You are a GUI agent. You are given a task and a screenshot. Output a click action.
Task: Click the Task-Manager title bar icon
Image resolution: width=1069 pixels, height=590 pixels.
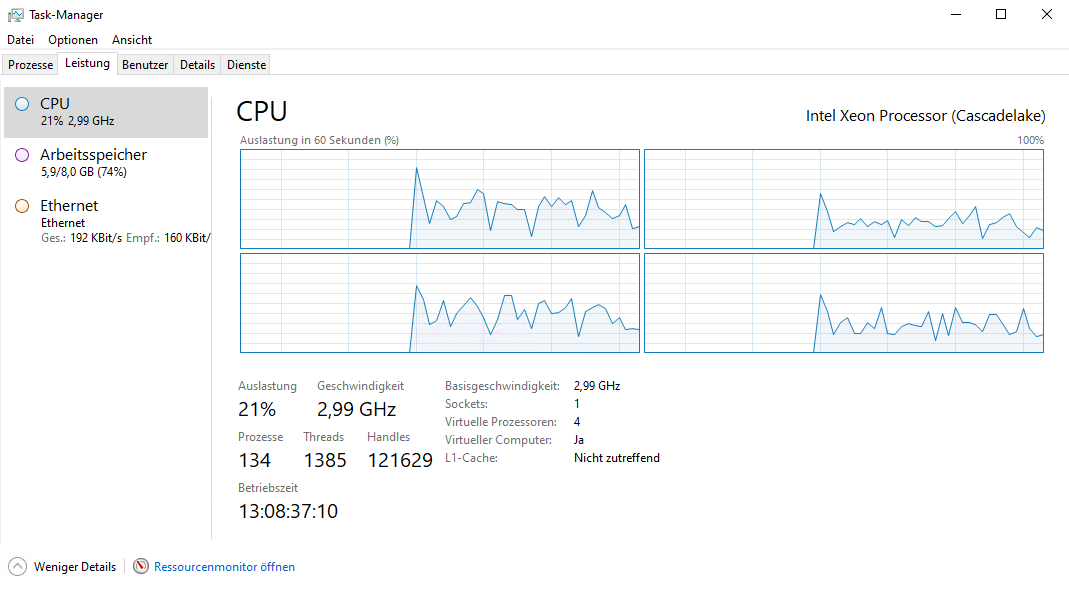click(x=15, y=15)
